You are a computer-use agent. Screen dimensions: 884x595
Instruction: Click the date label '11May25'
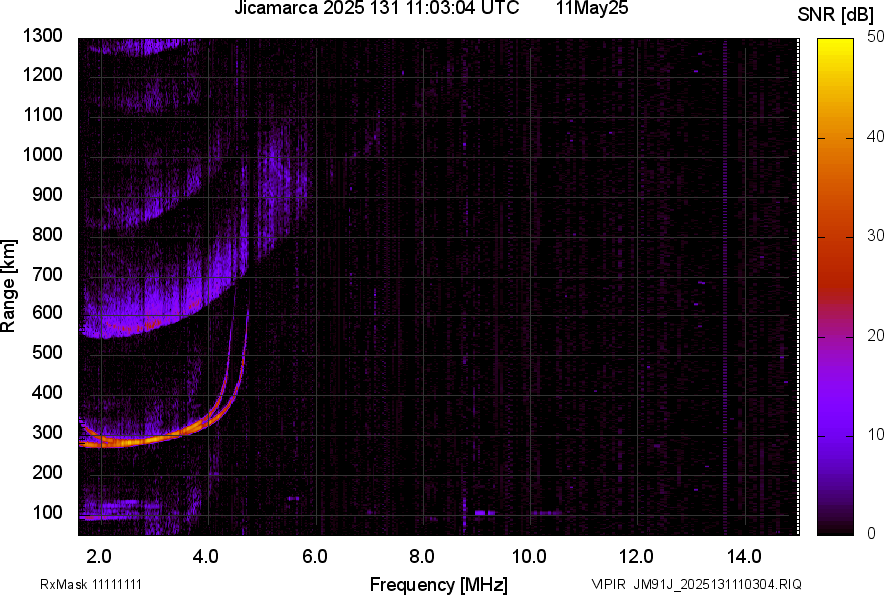pyautogui.click(x=592, y=8)
